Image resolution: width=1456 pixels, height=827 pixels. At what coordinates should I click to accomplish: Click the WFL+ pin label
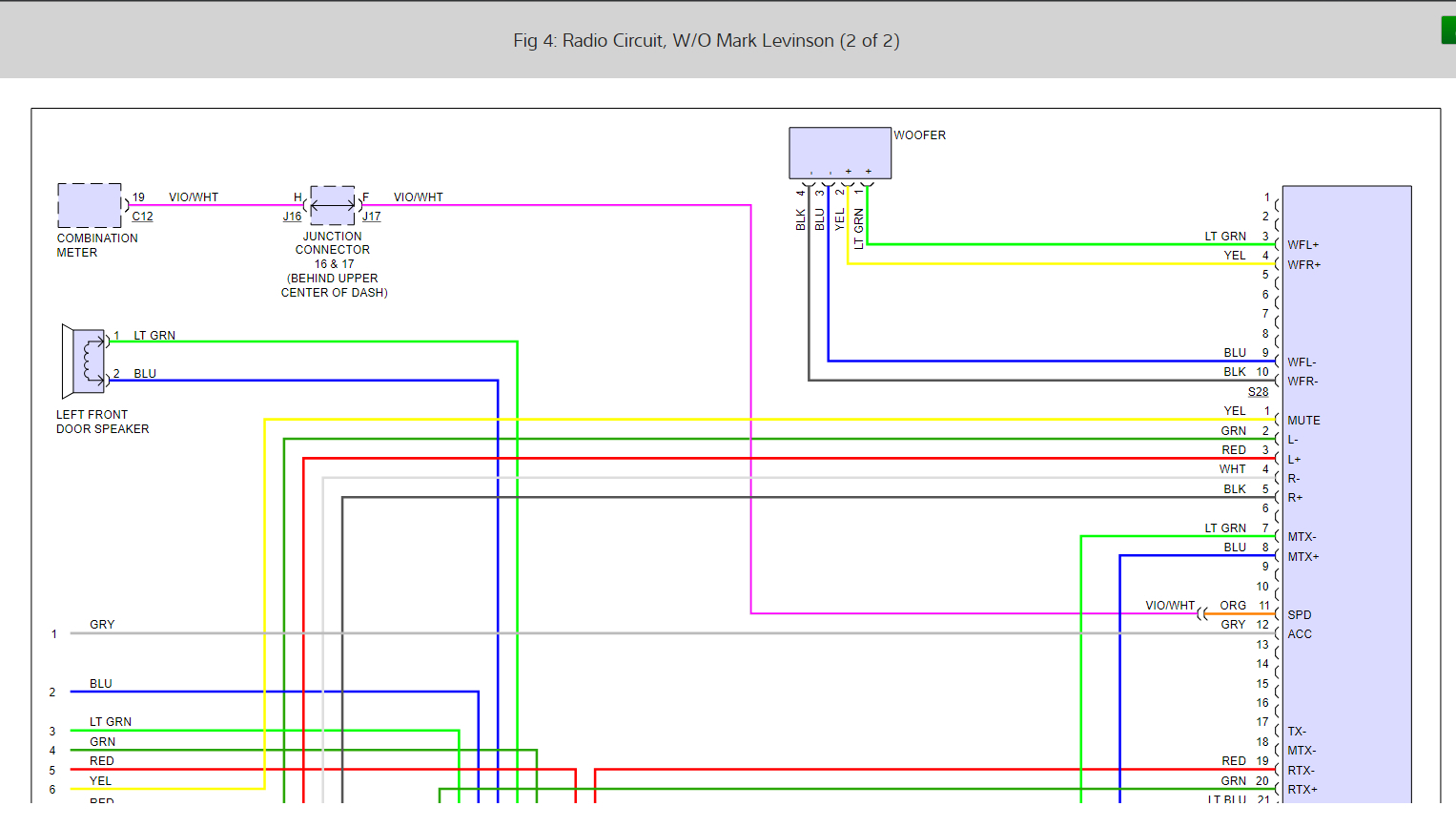point(1302,245)
